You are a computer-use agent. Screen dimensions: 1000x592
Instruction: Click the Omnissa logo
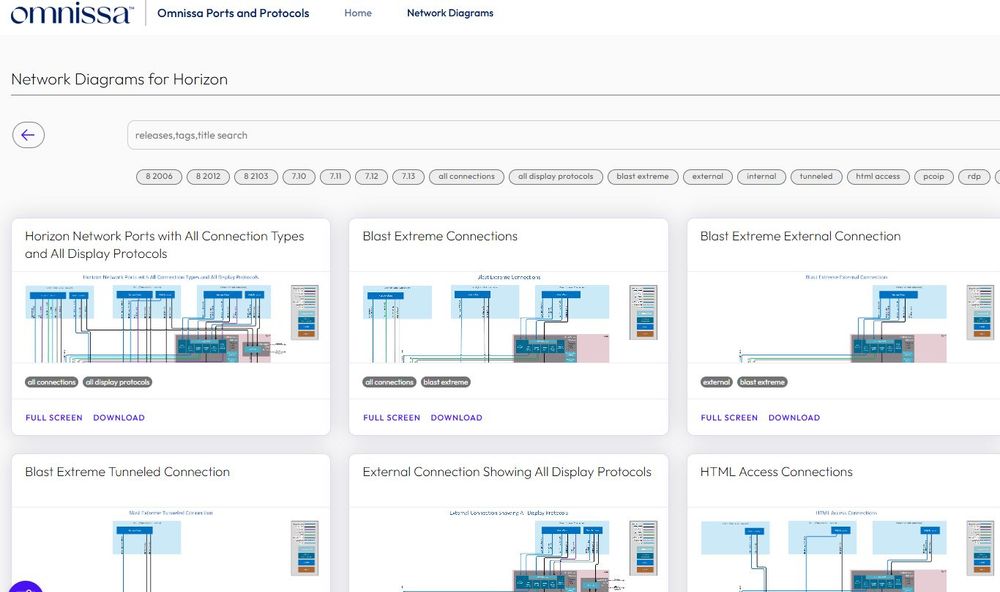[72, 13]
